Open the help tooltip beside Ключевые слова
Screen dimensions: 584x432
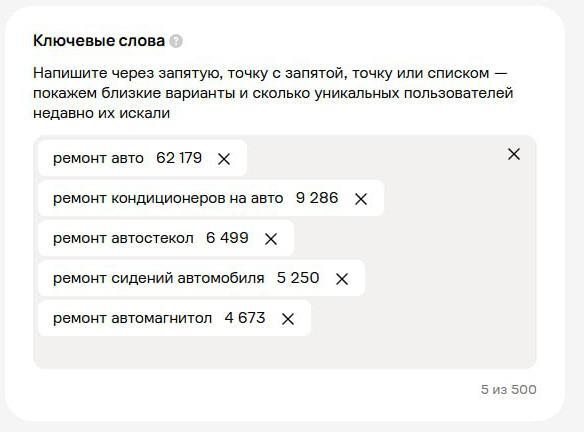176,41
